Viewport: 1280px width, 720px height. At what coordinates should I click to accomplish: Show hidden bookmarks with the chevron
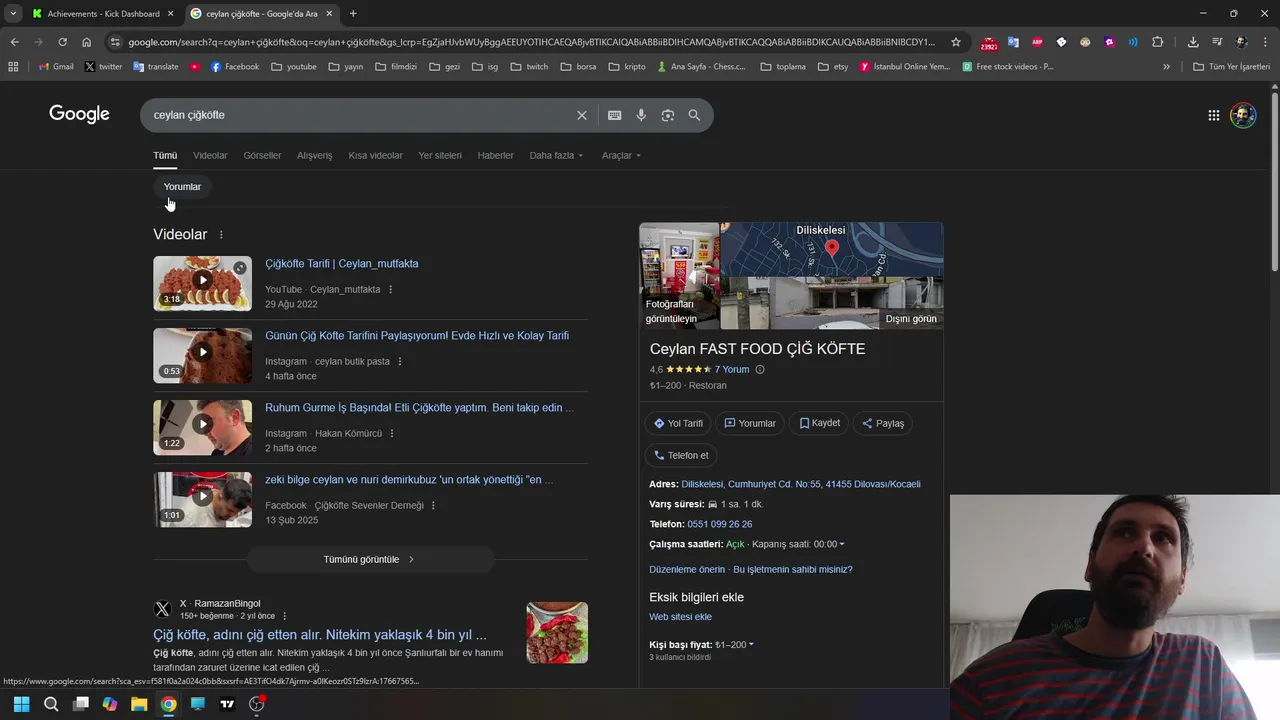pos(1166,67)
